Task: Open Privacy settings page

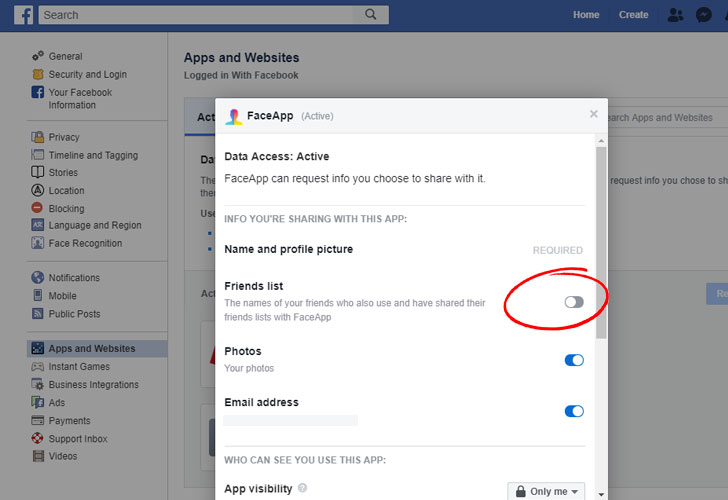Action: click(x=64, y=137)
